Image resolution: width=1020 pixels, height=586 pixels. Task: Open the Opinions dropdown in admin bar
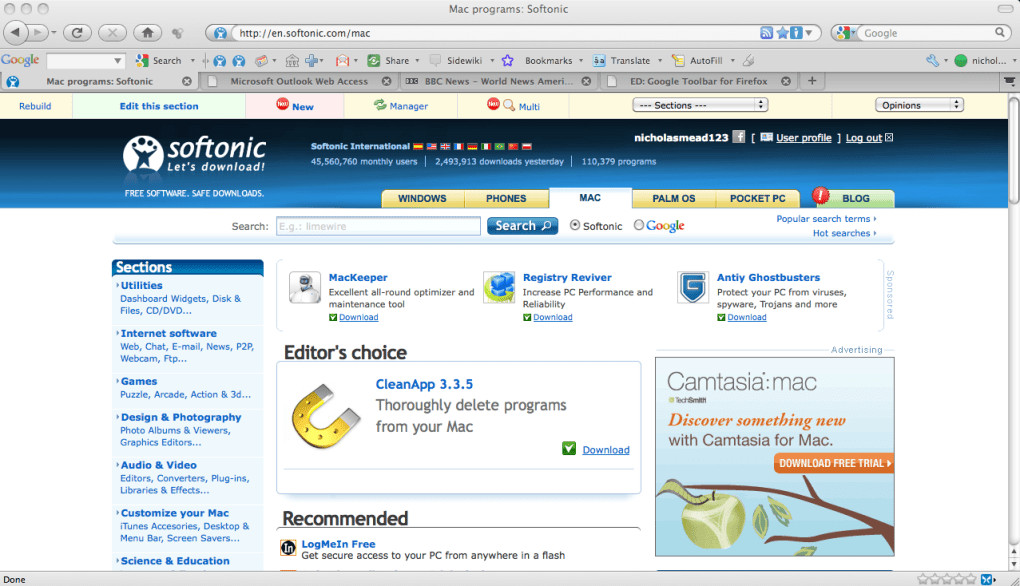(x=919, y=105)
